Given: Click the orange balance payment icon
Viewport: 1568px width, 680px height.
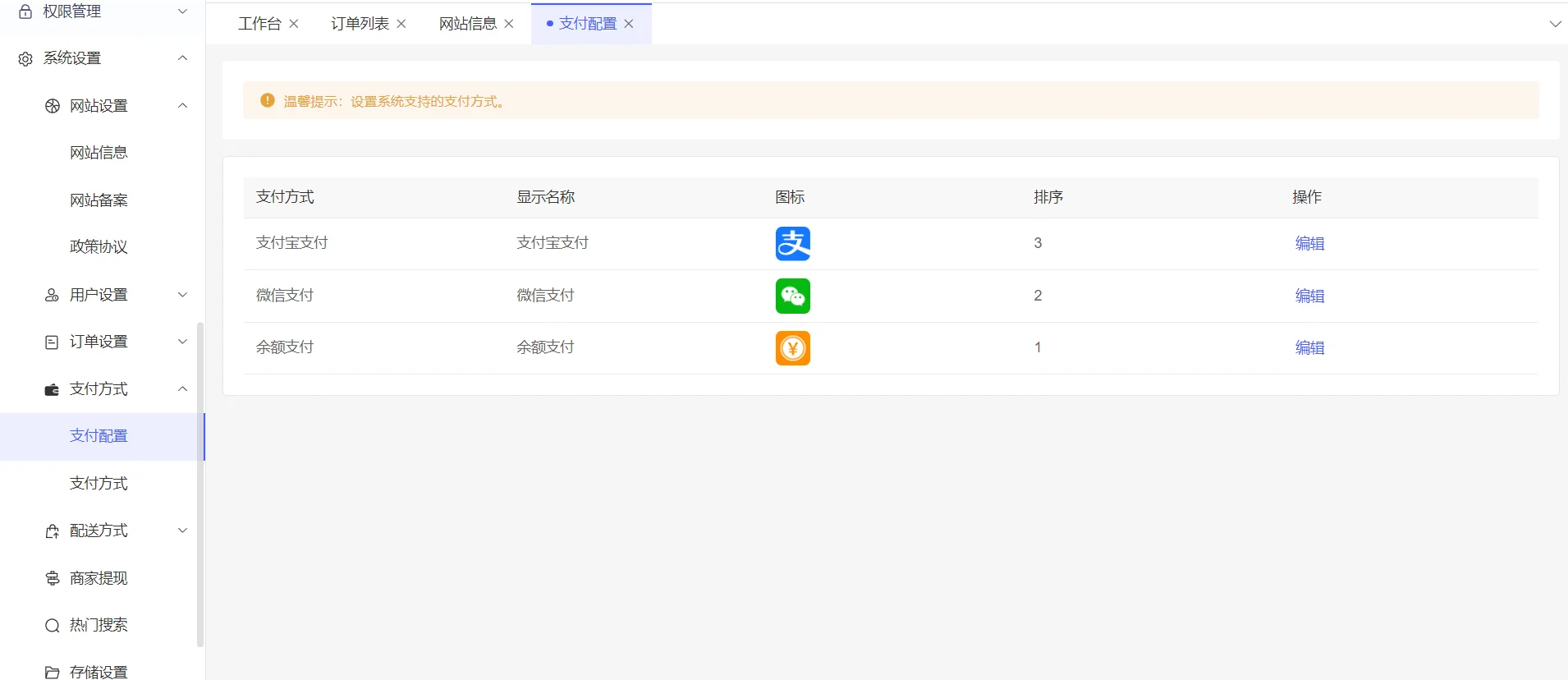Looking at the screenshot, I should pyautogui.click(x=792, y=348).
